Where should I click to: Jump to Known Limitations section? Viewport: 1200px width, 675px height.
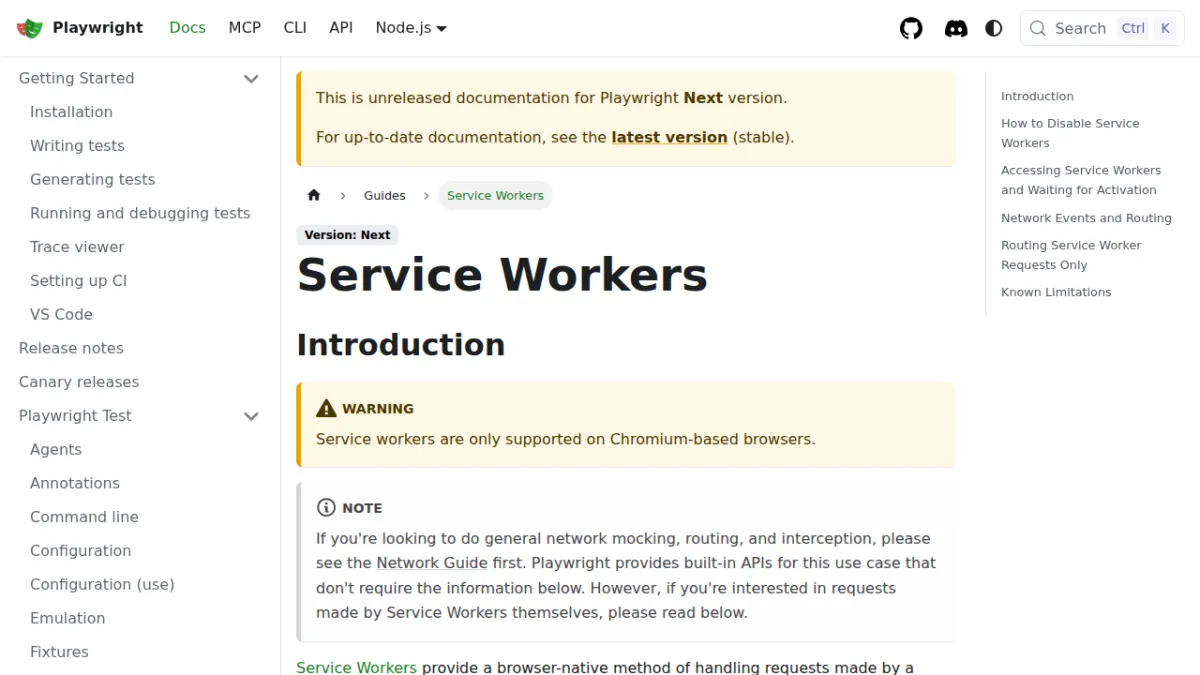pyautogui.click(x=1056, y=292)
